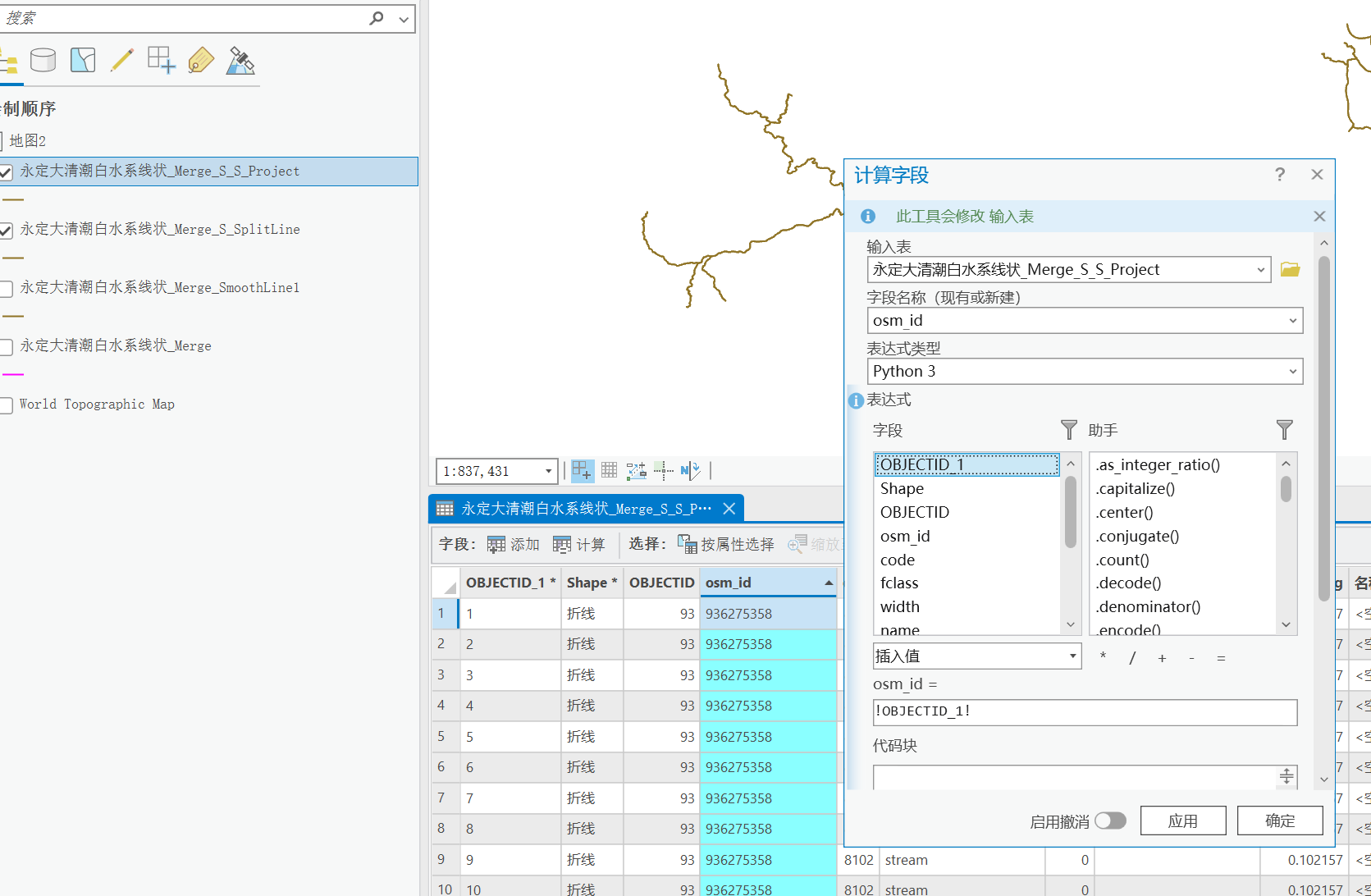
Task: Toggle 地图2 map checkbox
Action: coord(2,141)
